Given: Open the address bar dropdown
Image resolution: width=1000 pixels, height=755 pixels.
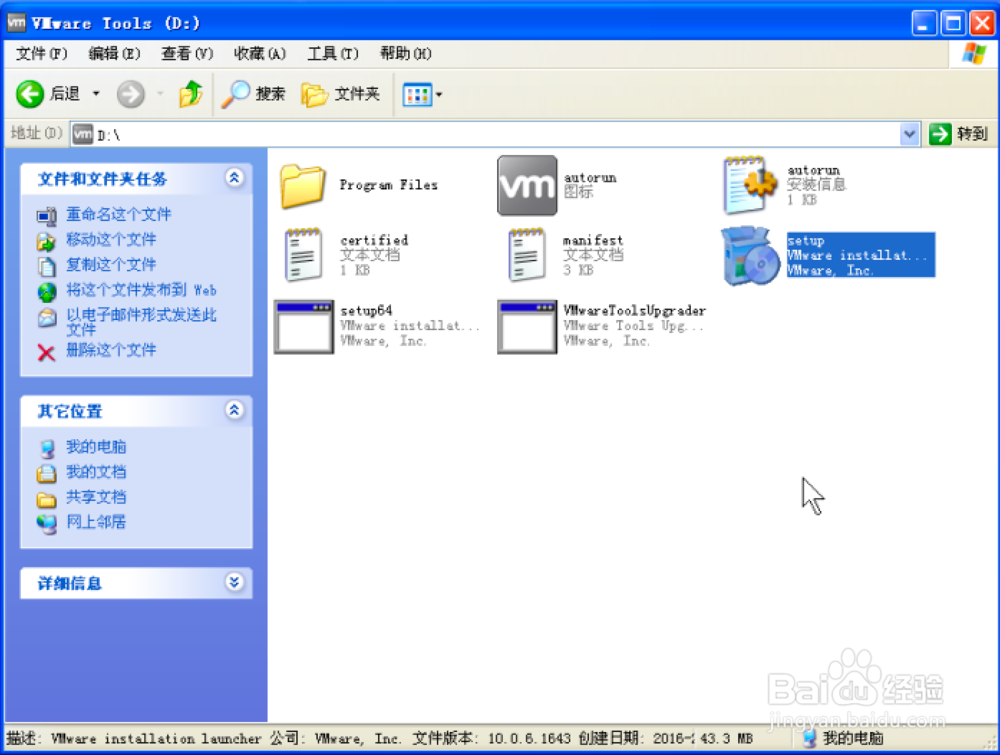Looking at the screenshot, I should click(910, 132).
